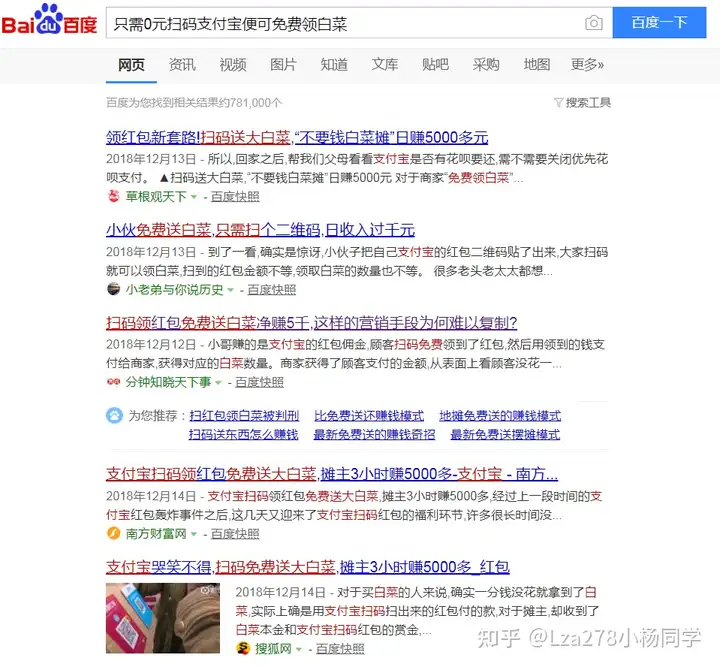Click the 搜狐网 source name
The height and width of the screenshot is (667, 720).
pyautogui.click(x=273, y=649)
